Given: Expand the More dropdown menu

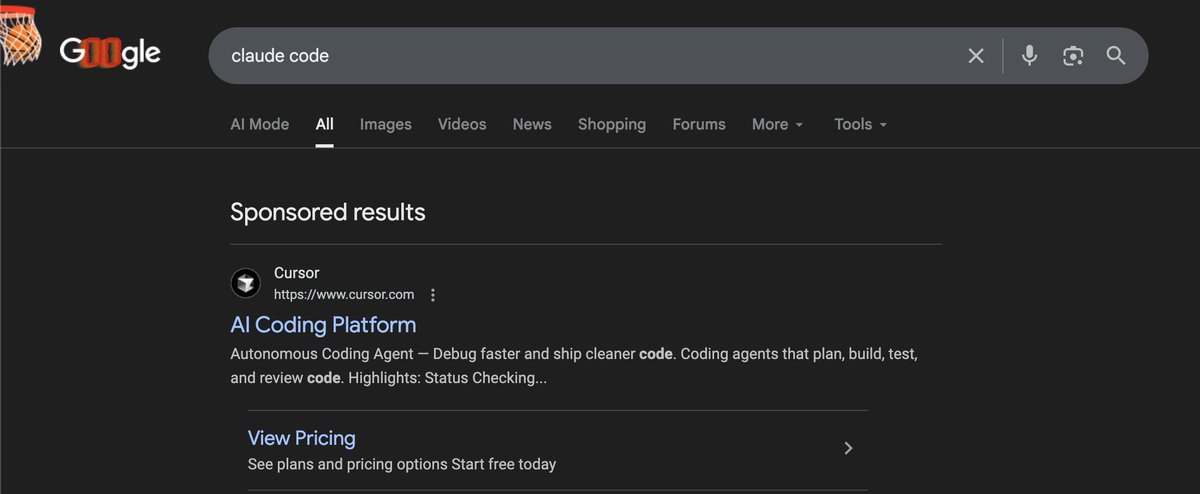Looking at the screenshot, I should pos(778,124).
